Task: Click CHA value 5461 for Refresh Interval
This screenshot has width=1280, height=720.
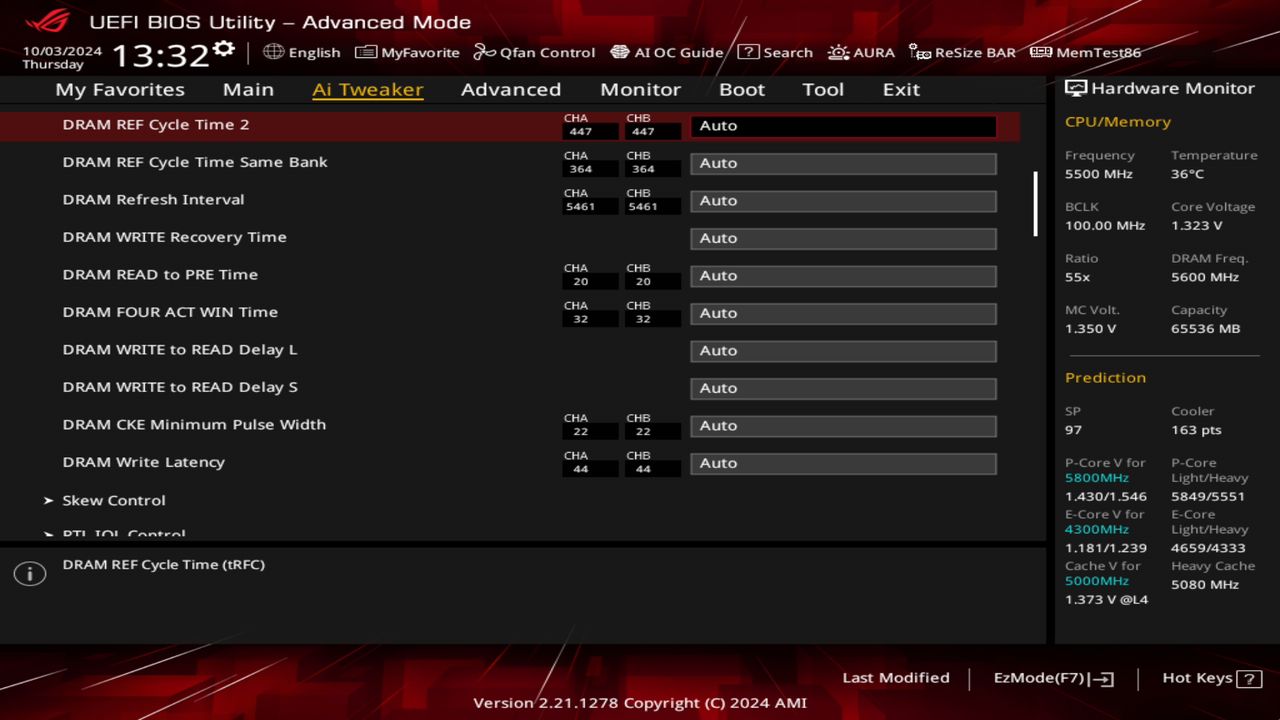Action: click(590, 206)
